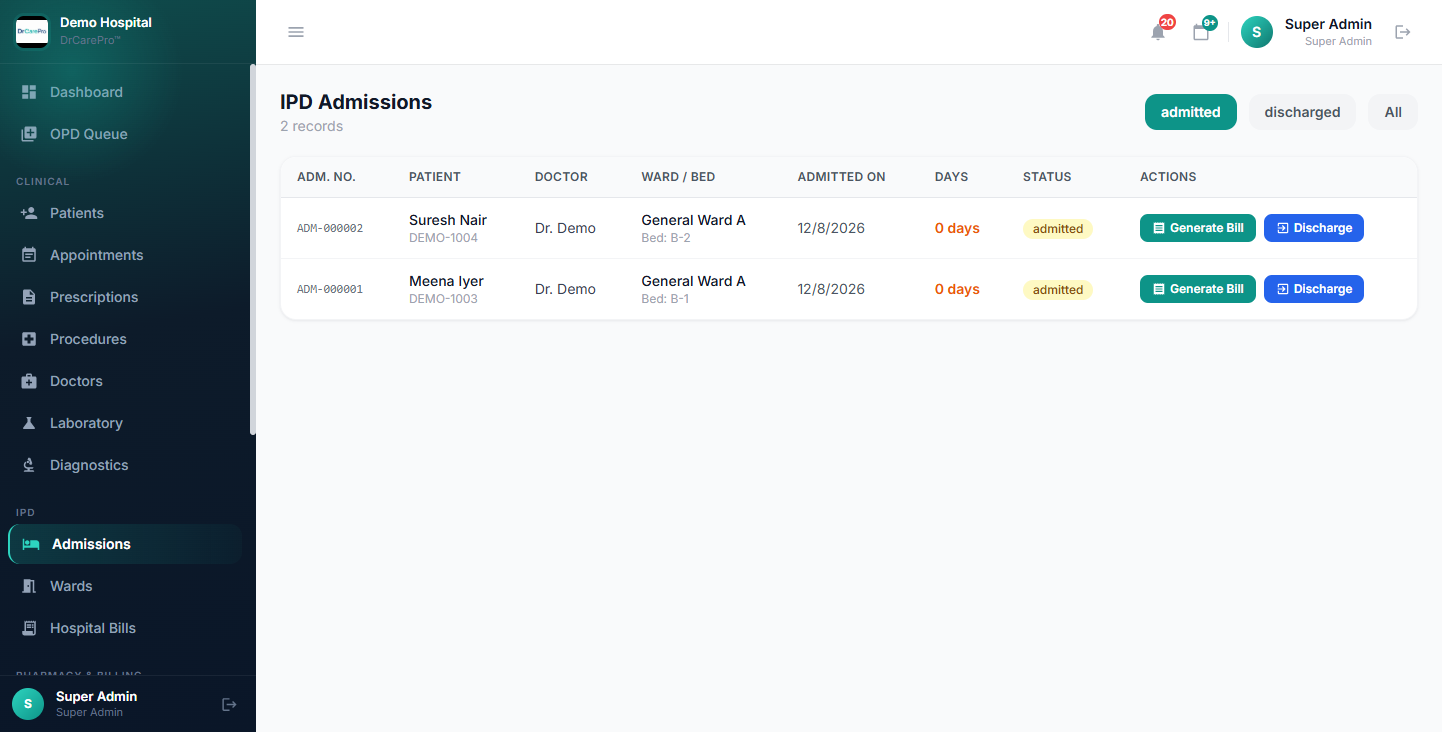
Task: Generate bill for Meena Iyer
Action: tap(1198, 289)
